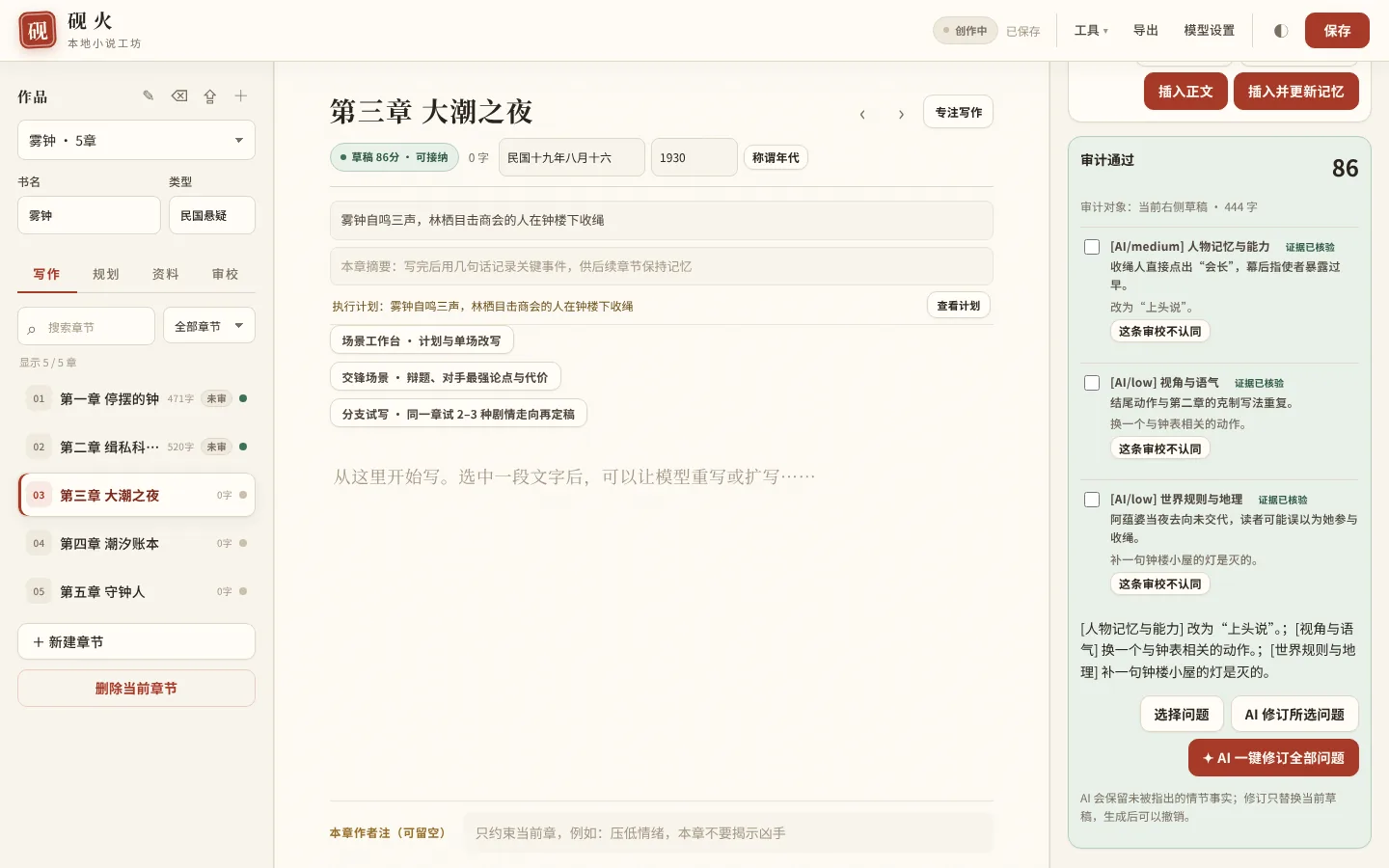
Task: Open 分支试写 tool chip
Action: point(458,414)
